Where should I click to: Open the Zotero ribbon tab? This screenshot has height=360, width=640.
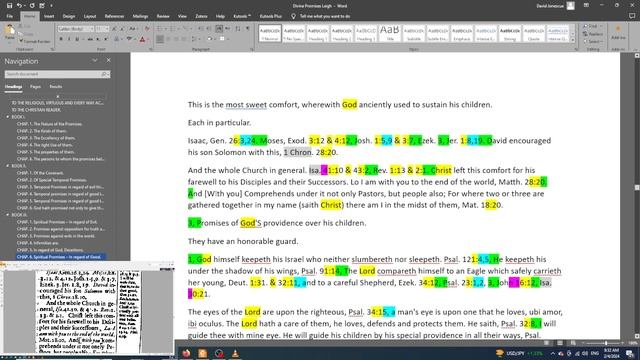(x=201, y=16)
